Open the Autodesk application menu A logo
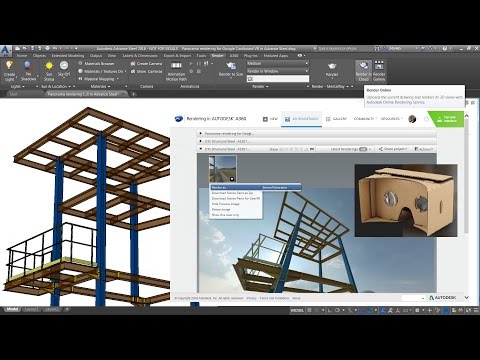The height and width of the screenshot is (360, 480). tap(6, 51)
